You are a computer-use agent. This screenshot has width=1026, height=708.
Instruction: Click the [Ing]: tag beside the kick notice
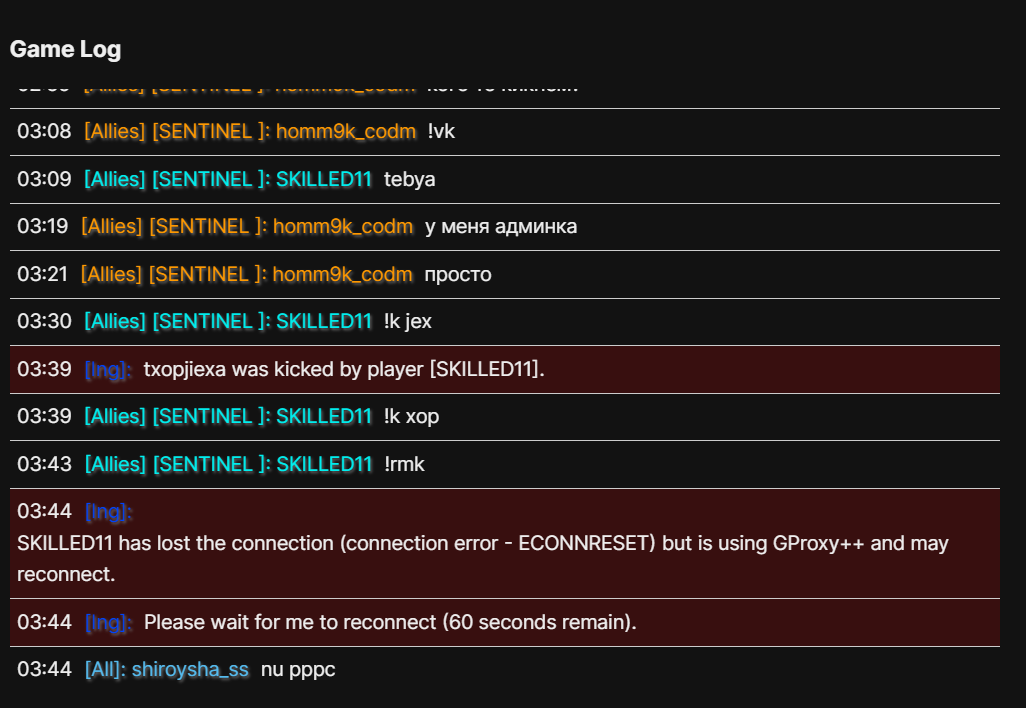point(109,370)
